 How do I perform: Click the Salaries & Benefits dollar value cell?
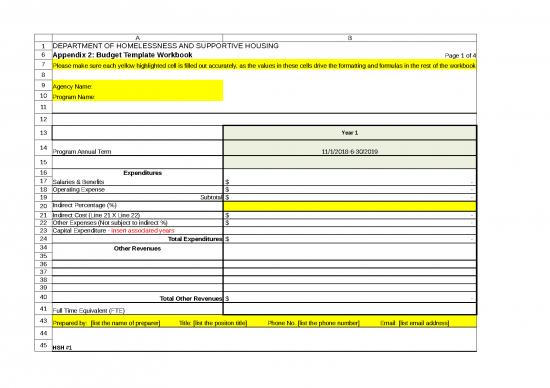pyautogui.click(x=350, y=181)
